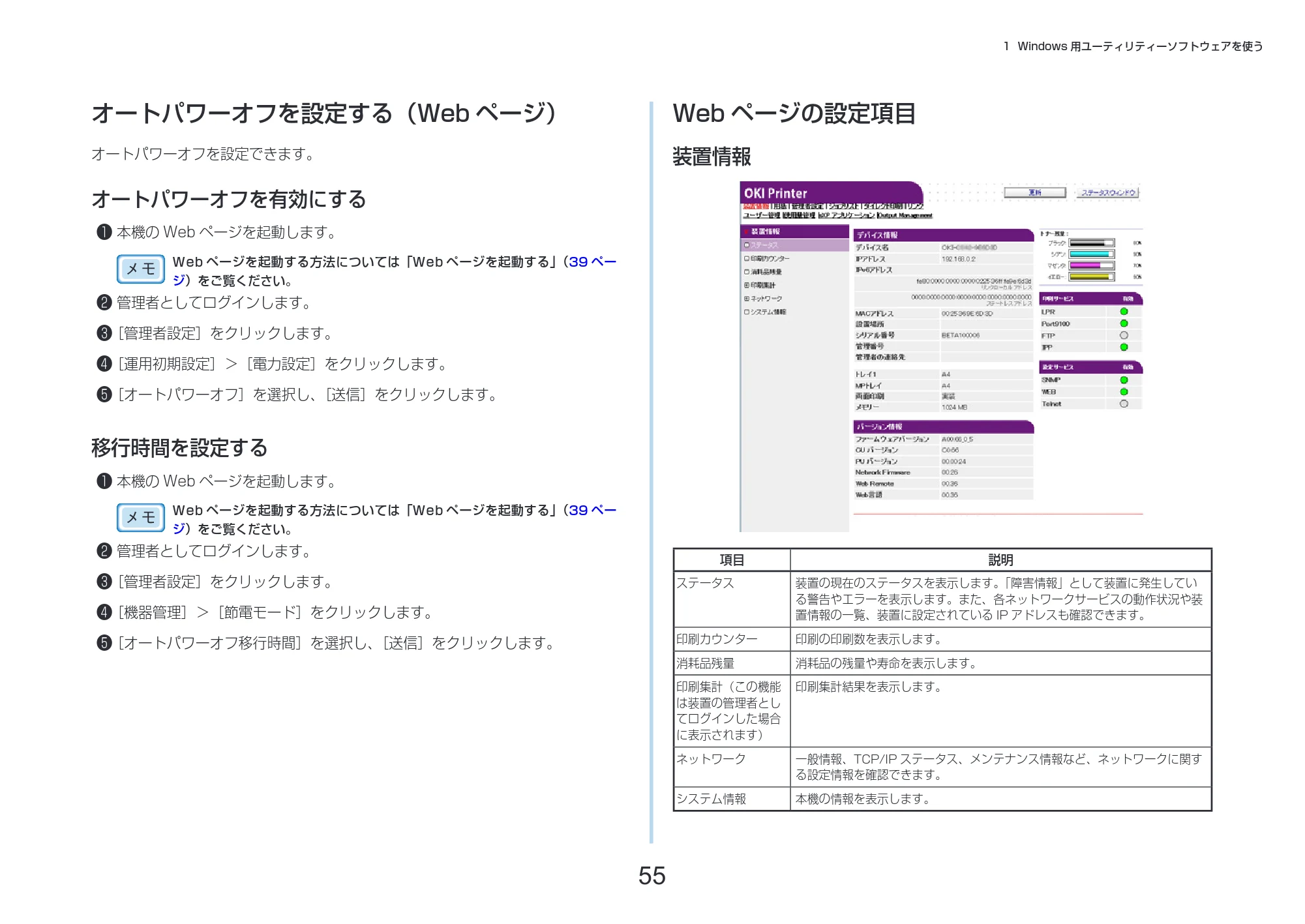Click the ステータスウィンドウ button
The width and height of the screenshot is (1305, 924).
[1109, 192]
